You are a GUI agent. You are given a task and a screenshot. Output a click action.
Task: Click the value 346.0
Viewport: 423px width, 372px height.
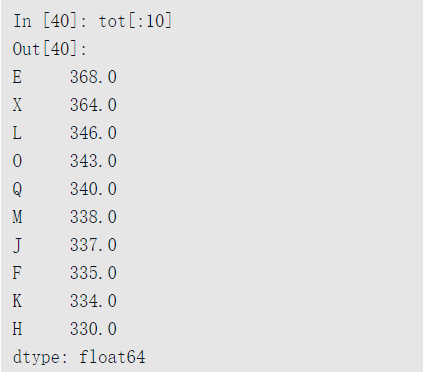(x=93, y=133)
